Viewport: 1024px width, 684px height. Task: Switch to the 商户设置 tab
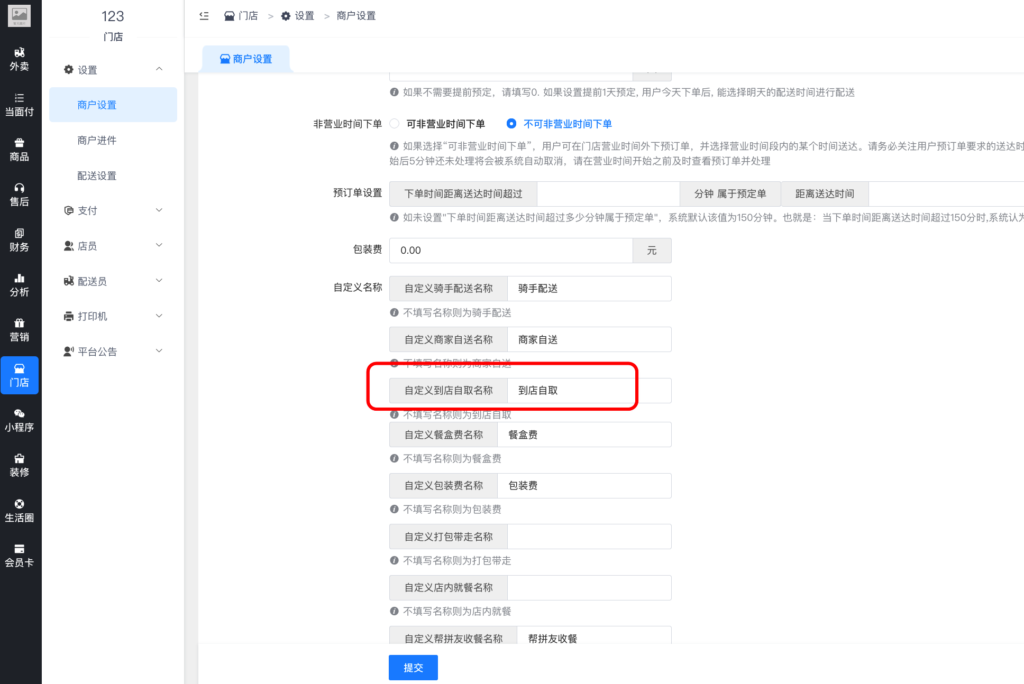(248, 58)
